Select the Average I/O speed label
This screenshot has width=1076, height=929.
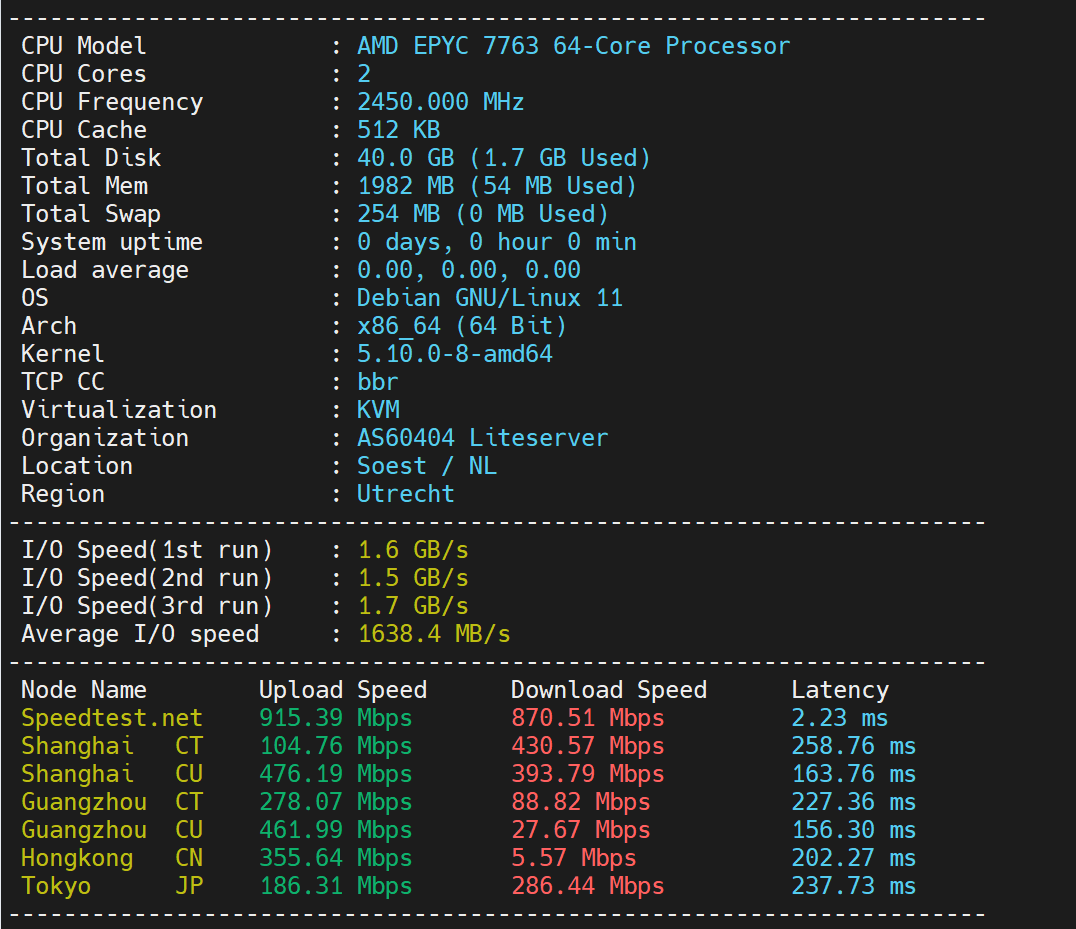(x=140, y=635)
